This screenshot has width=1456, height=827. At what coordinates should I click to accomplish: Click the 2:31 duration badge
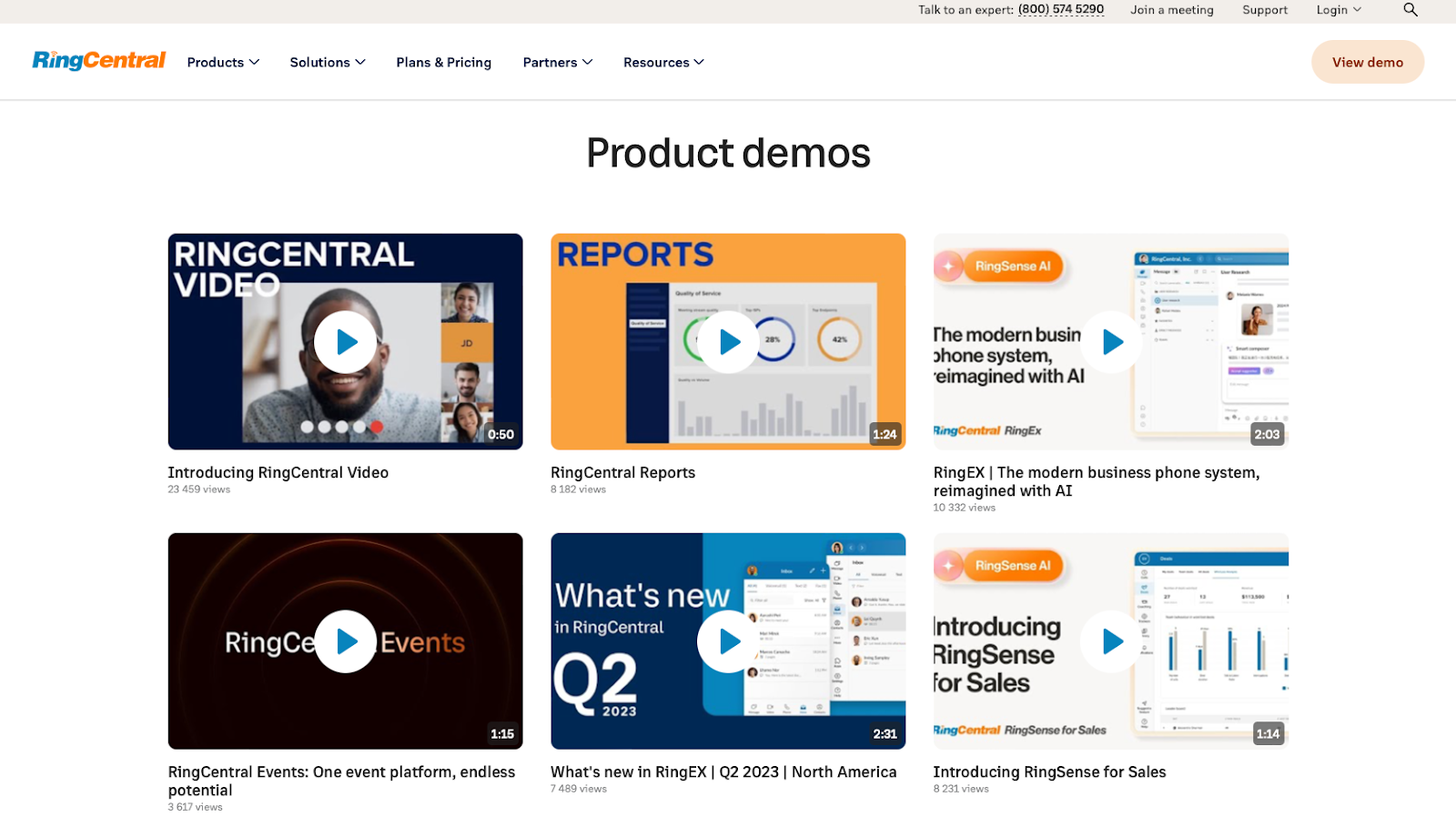(x=885, y=733)
